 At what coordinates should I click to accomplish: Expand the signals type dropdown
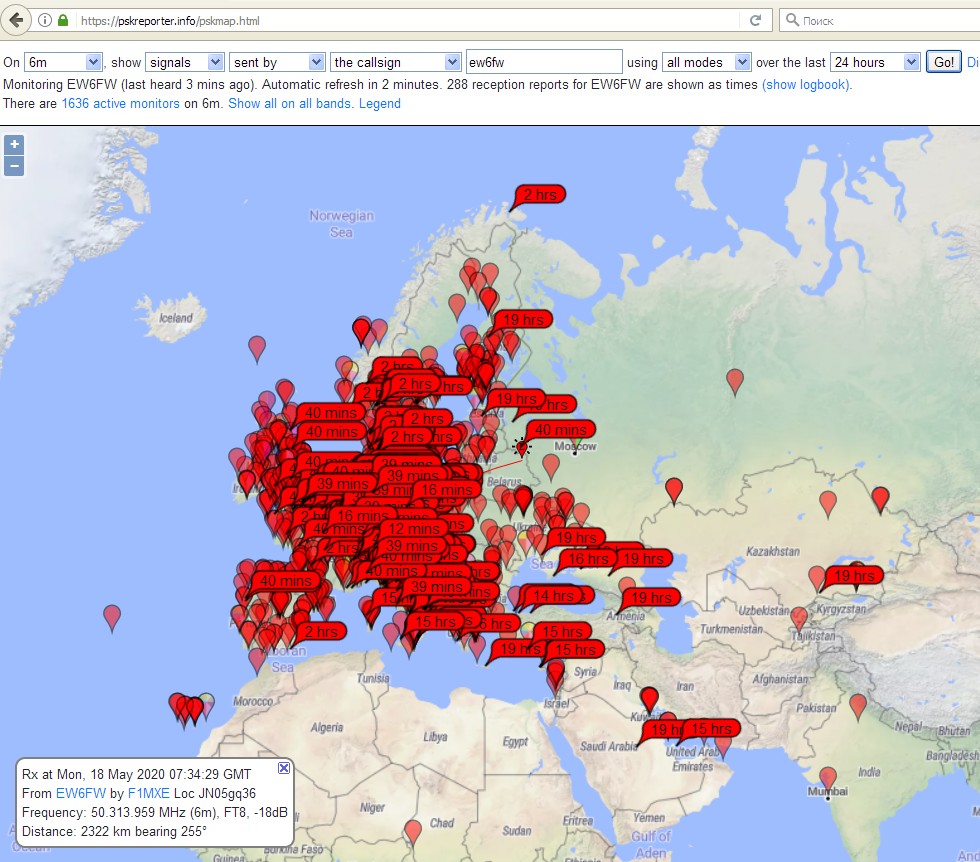pyautogui.click(x=184, y=62)
